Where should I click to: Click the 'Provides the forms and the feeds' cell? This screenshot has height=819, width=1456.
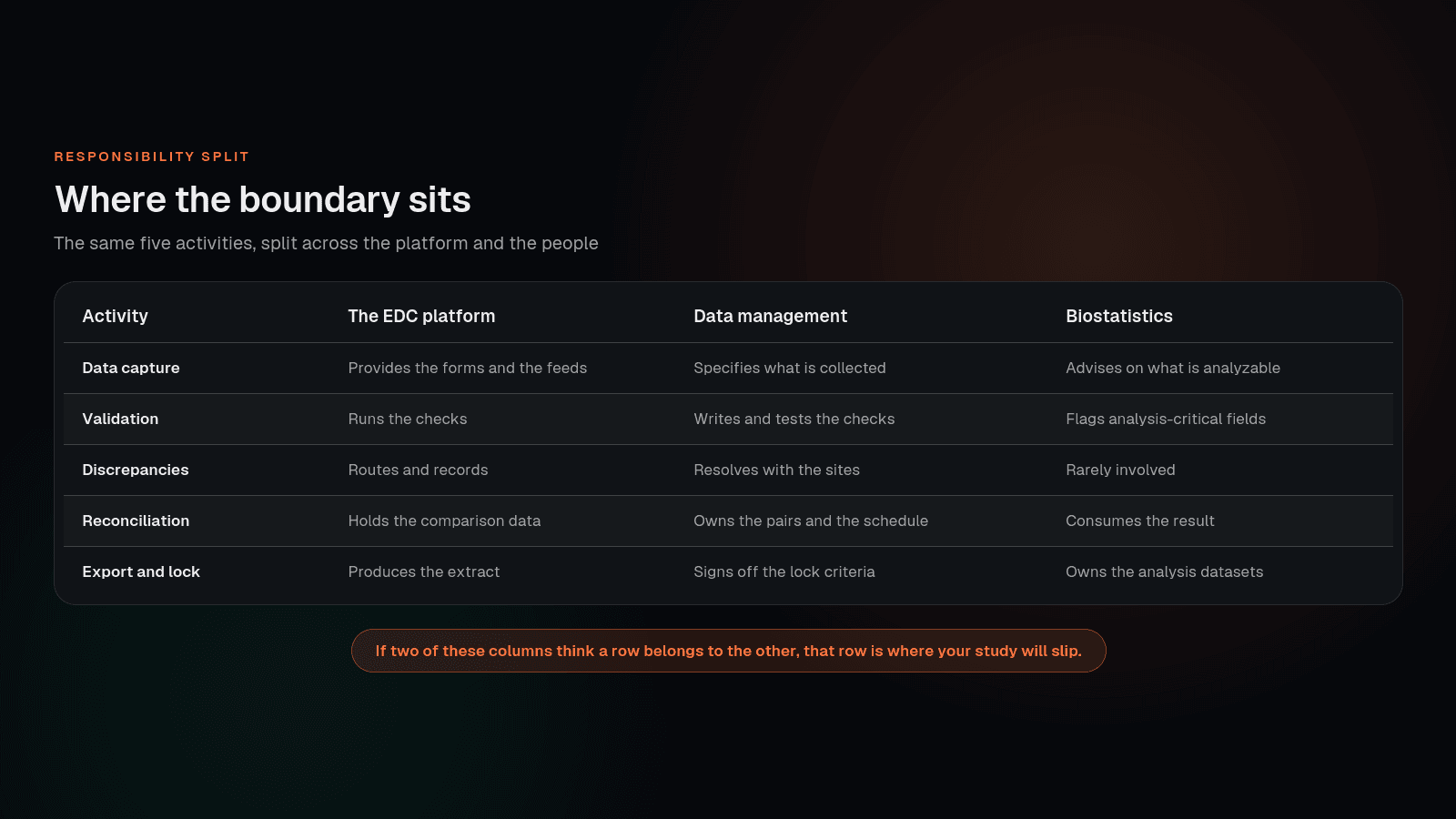[468, 368]
